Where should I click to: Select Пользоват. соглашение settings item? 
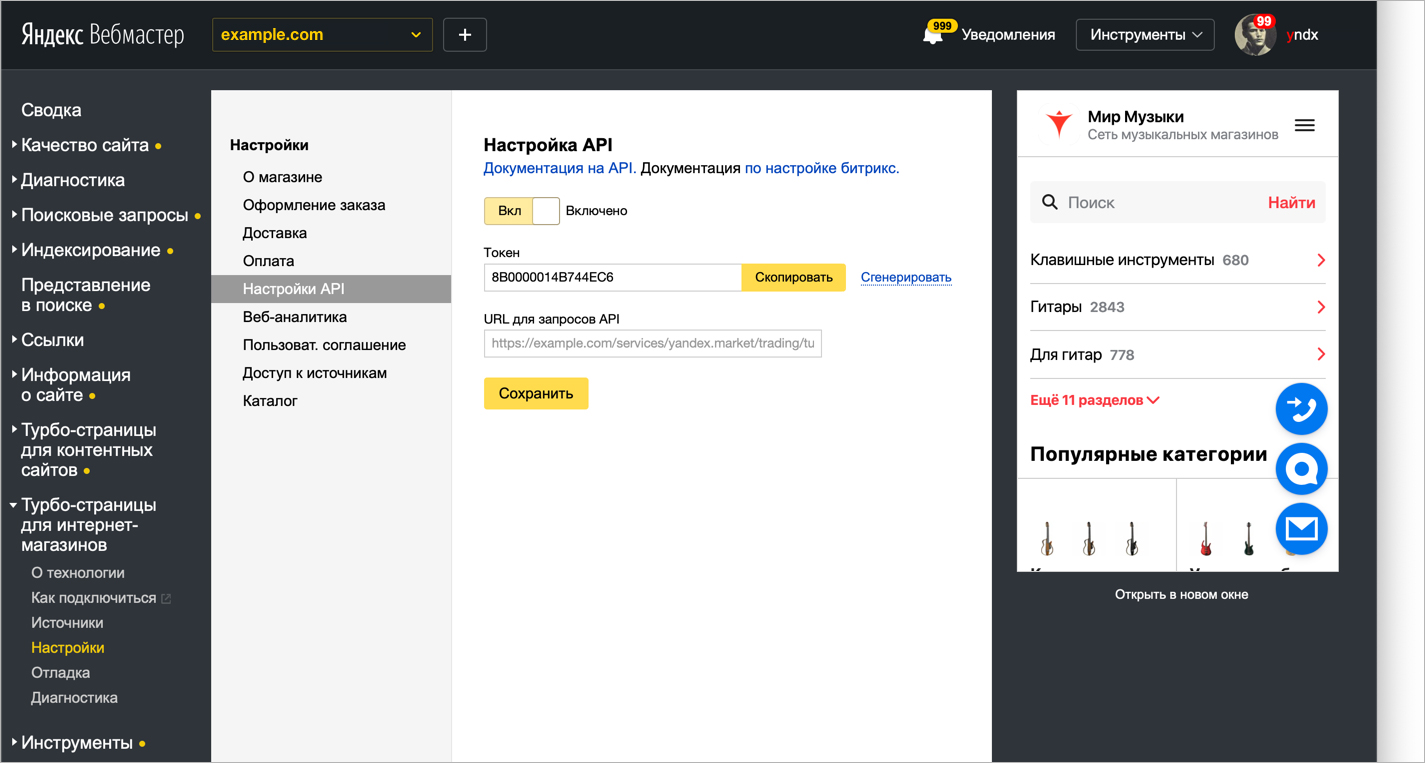click(325, 345)
